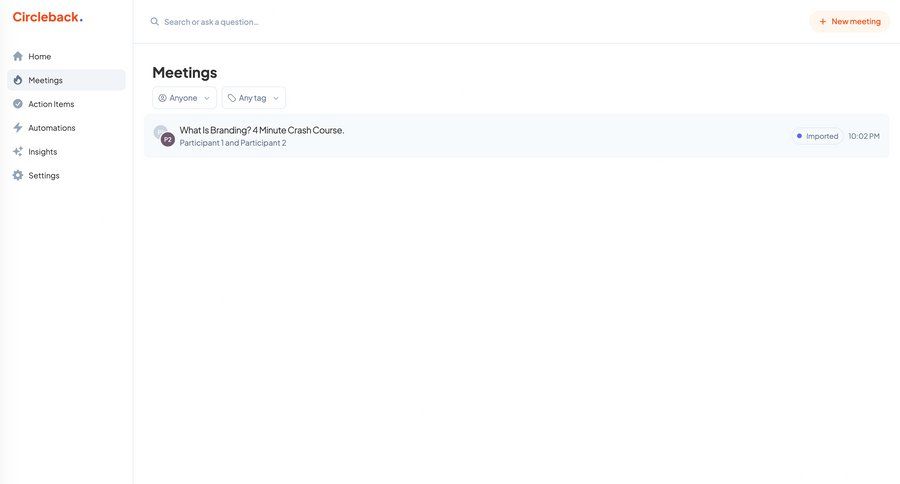Open Action Items from the sidebar
The image size is (900, 484).
point(51,104)
